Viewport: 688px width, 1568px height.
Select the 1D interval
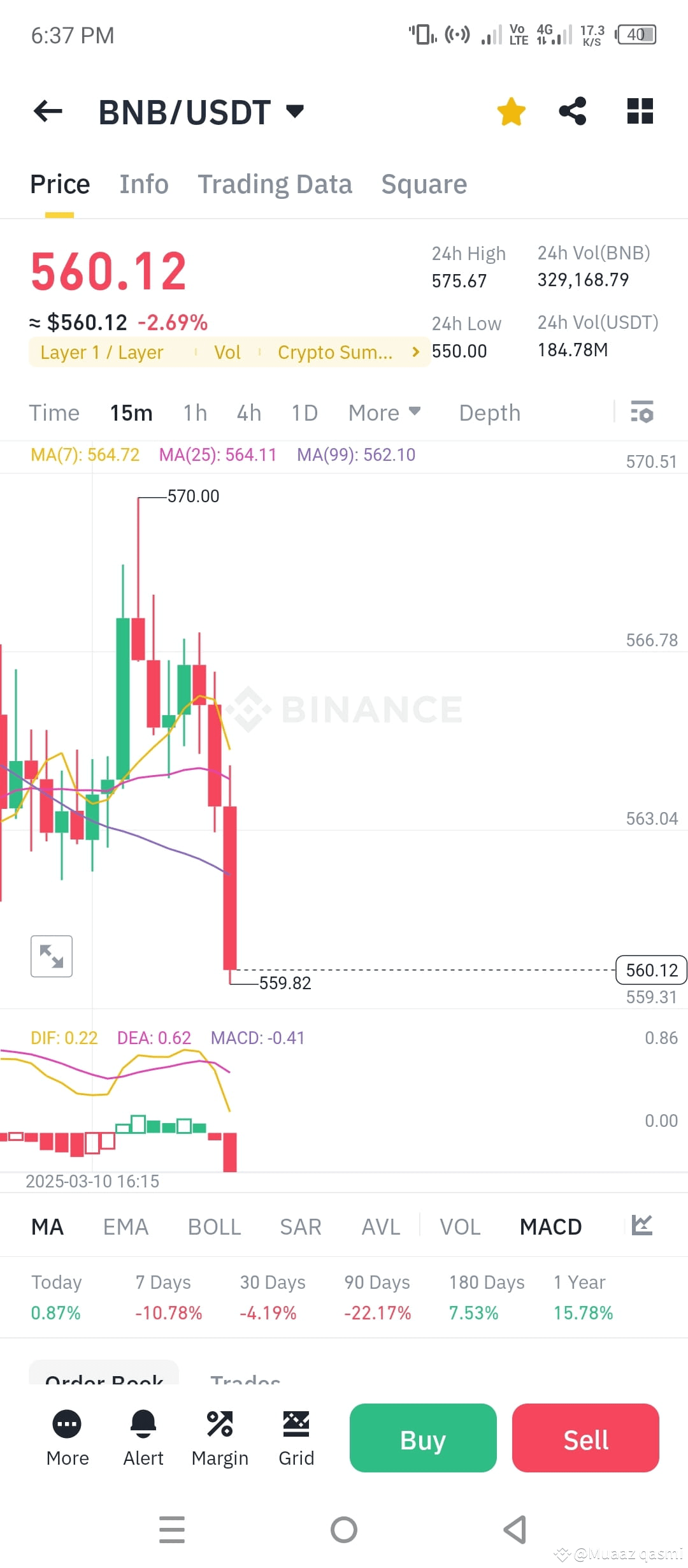[305, 413]
